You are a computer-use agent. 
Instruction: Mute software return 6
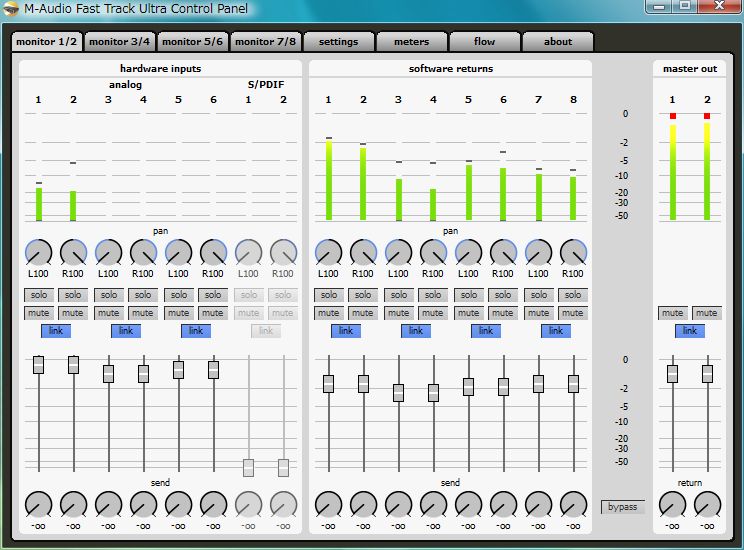point(502,313)
